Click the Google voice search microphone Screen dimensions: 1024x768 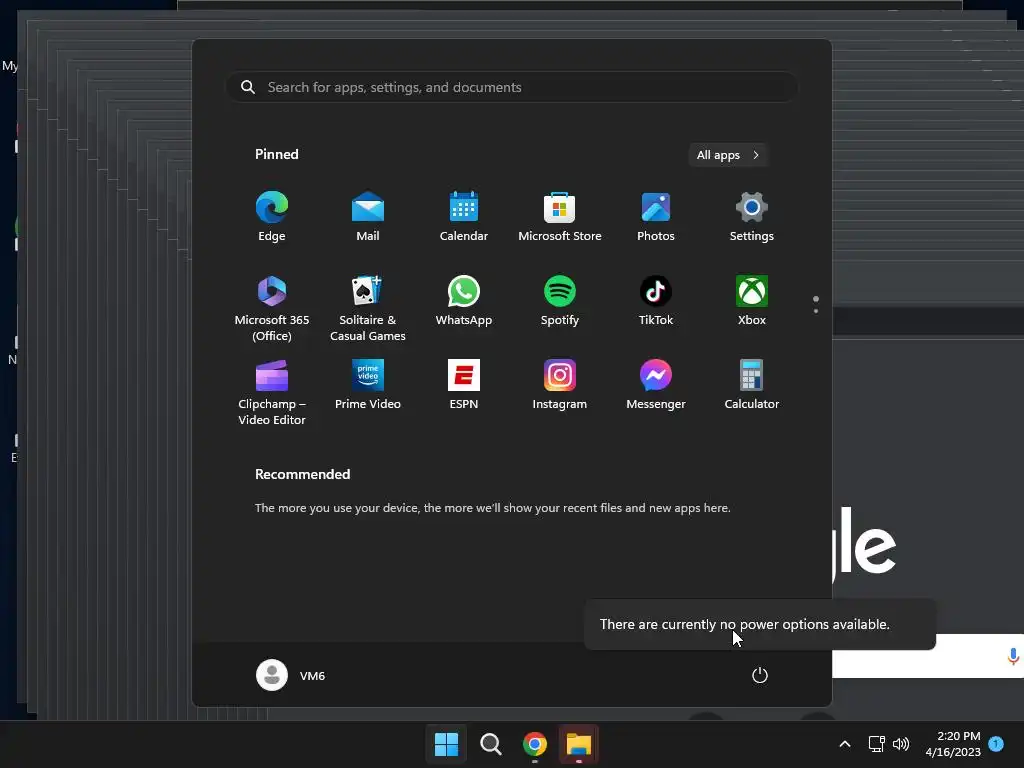point(1013,656)
